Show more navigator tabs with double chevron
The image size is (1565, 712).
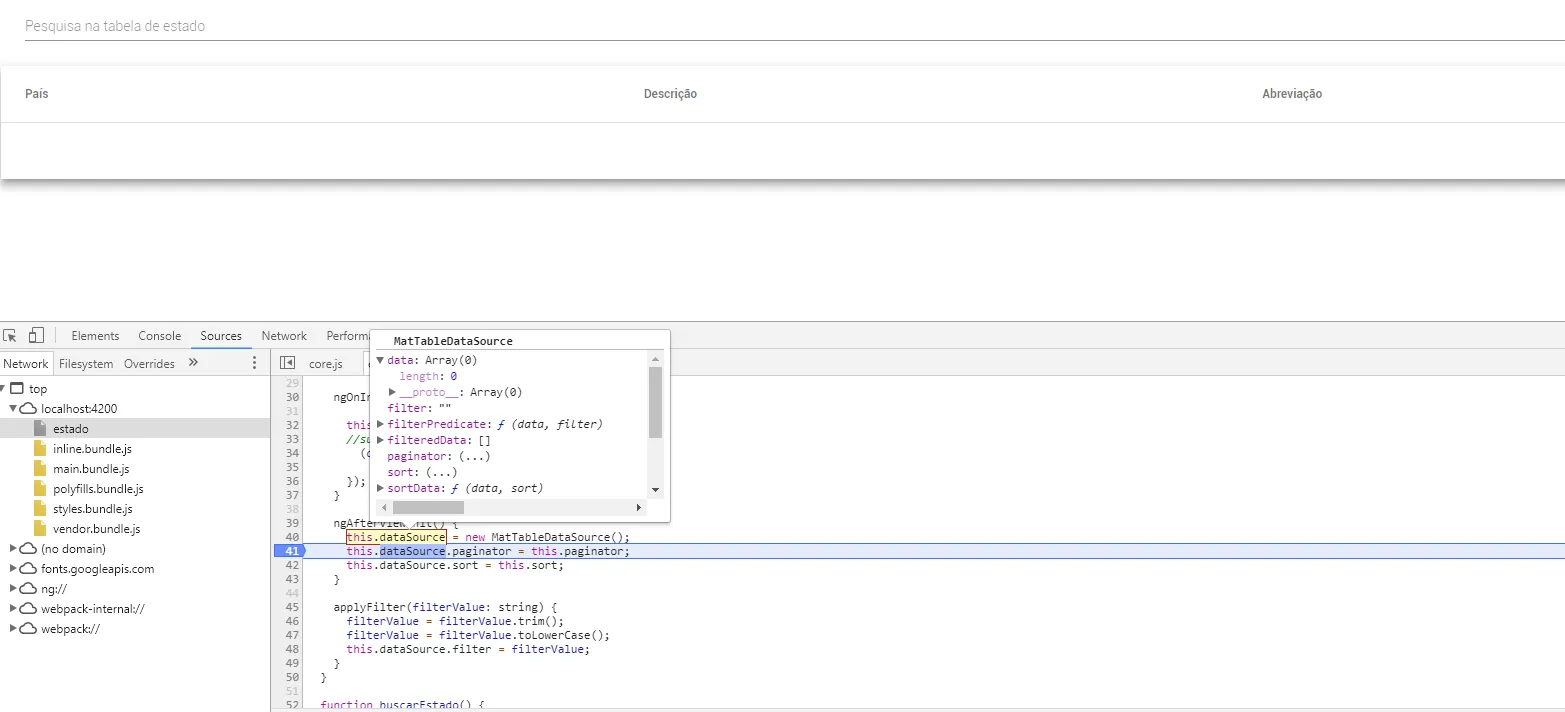click(193, 363)
